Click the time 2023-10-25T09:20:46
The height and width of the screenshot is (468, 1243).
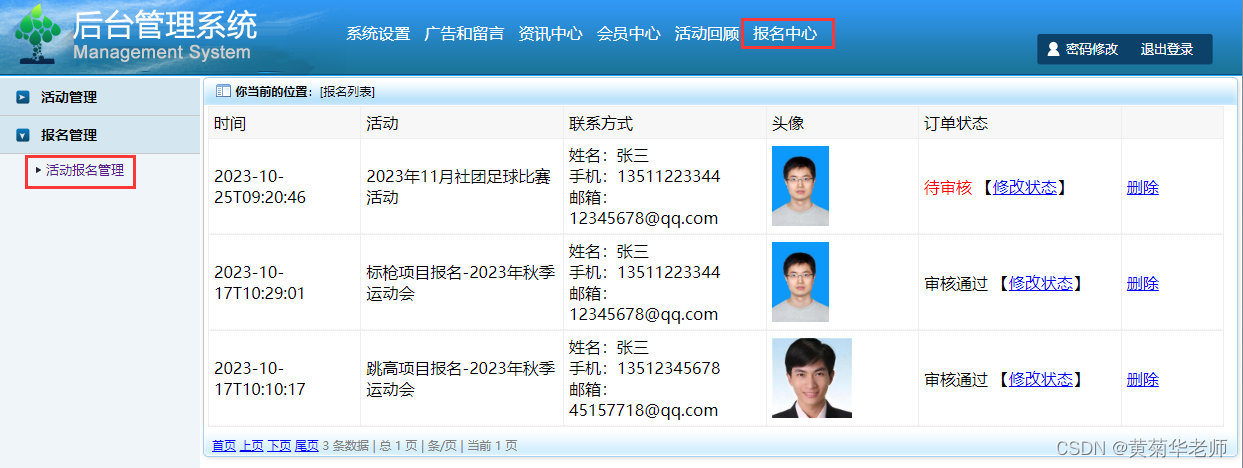[260, 187]
